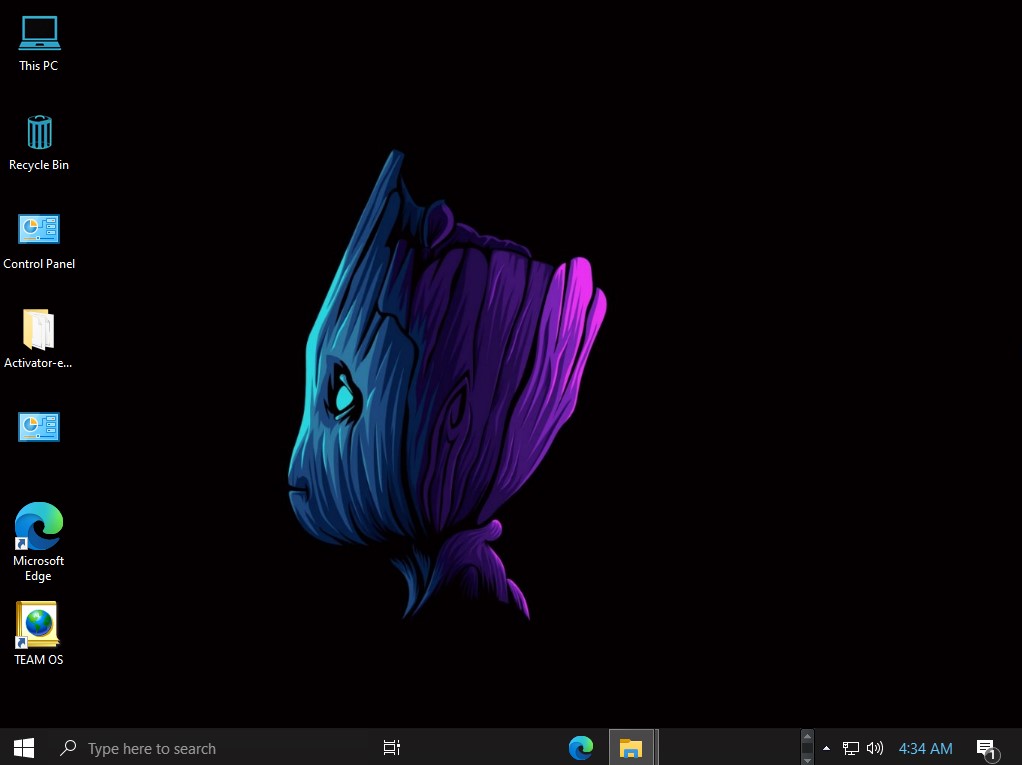Viewport: 1022px width, 765px height.
Task: Click the taskbar toolbar scroll down arrow
Action: click(807, 758)
